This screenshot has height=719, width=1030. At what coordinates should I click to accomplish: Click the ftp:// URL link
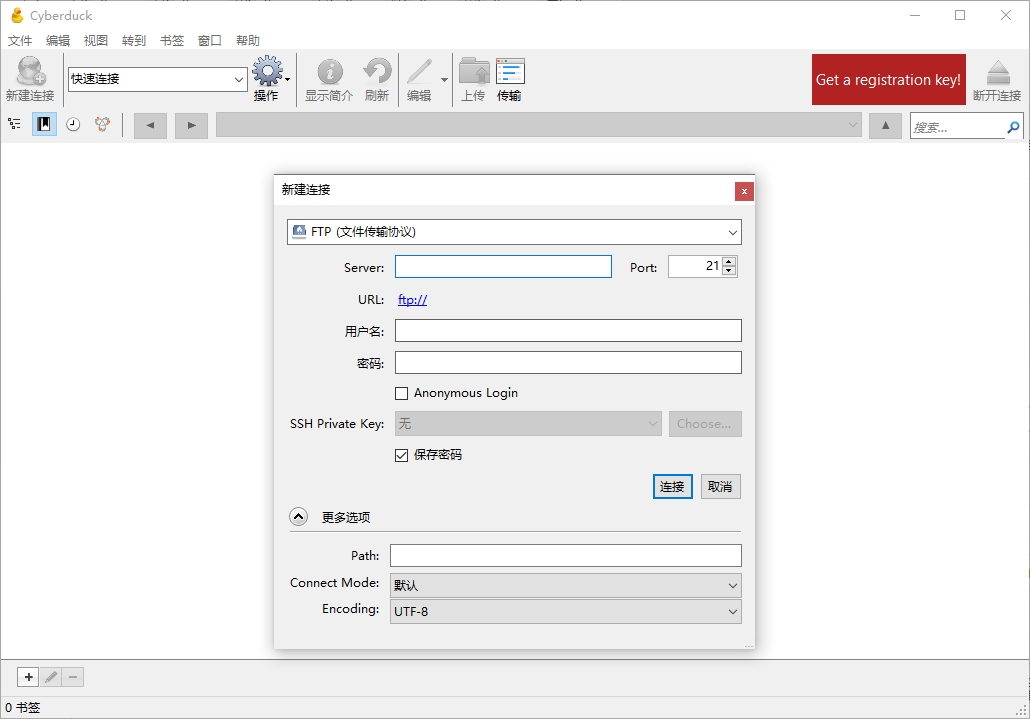pyautogui.click(x=413, y=300)
